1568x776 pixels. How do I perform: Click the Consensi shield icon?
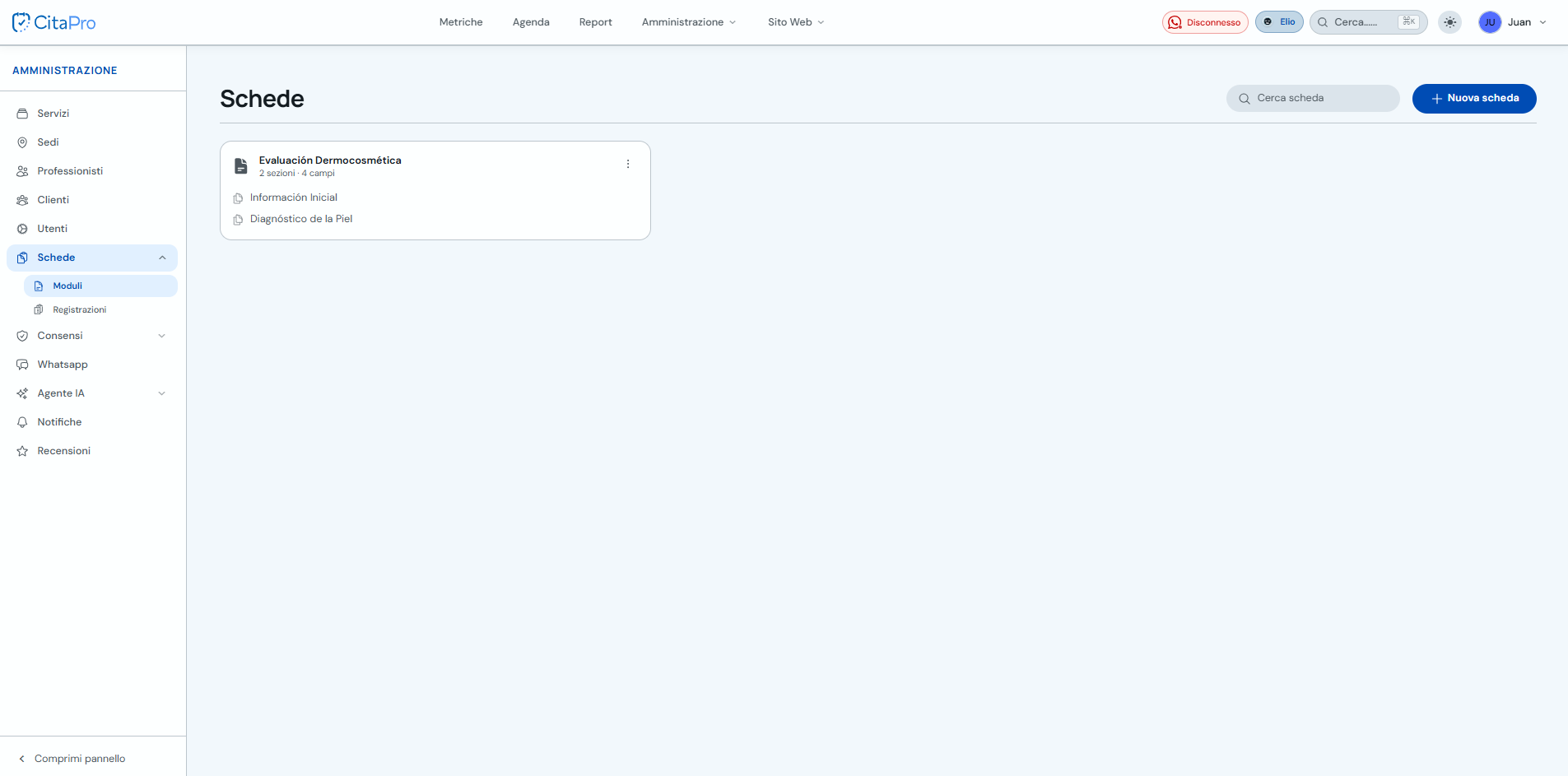pos(22,336)
